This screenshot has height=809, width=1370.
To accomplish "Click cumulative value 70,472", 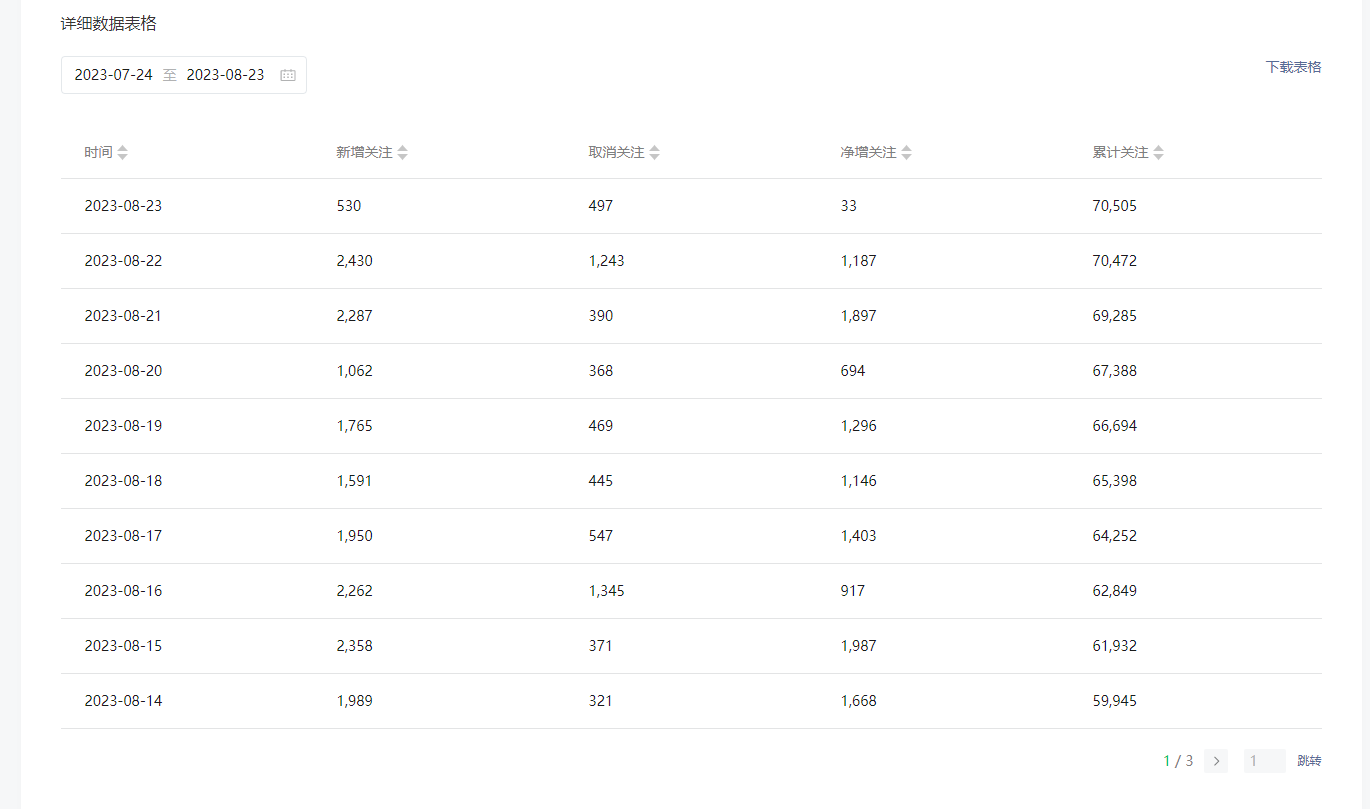I will tap(1114, 261).
